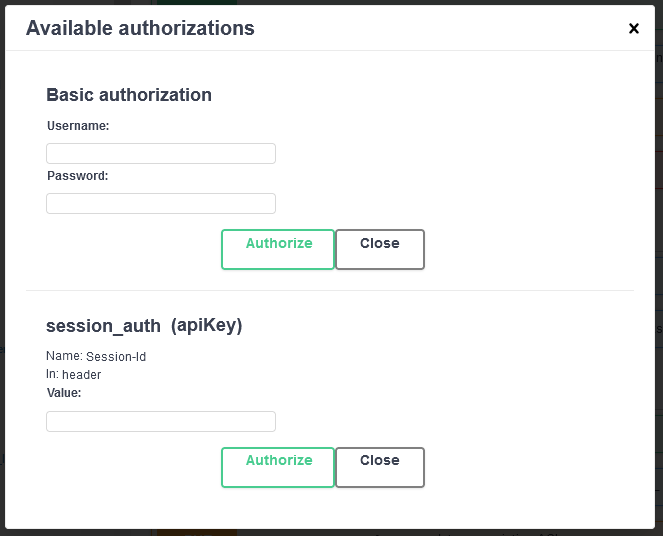Select the Session-Id name value text
The width and height of the screenshot is (663, 536).
(x=116, y=356)
